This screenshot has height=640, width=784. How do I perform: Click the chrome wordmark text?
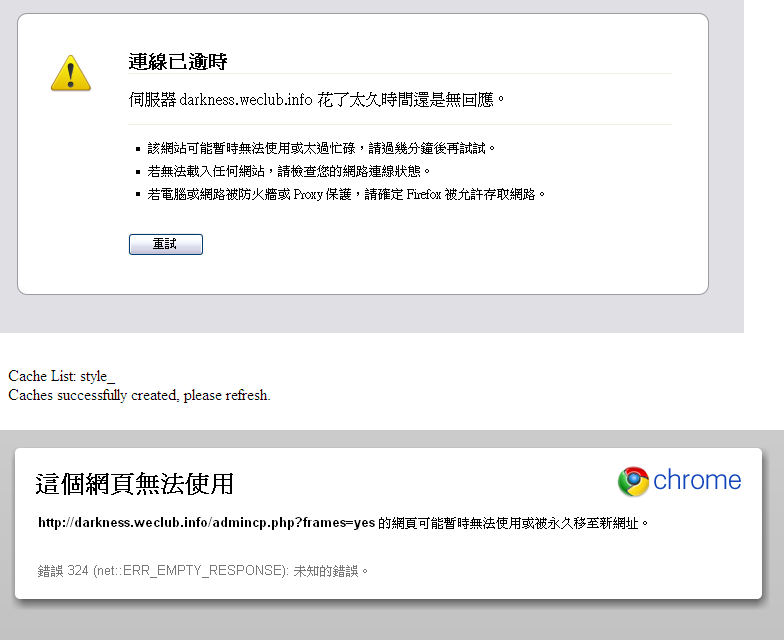[697, 480]
